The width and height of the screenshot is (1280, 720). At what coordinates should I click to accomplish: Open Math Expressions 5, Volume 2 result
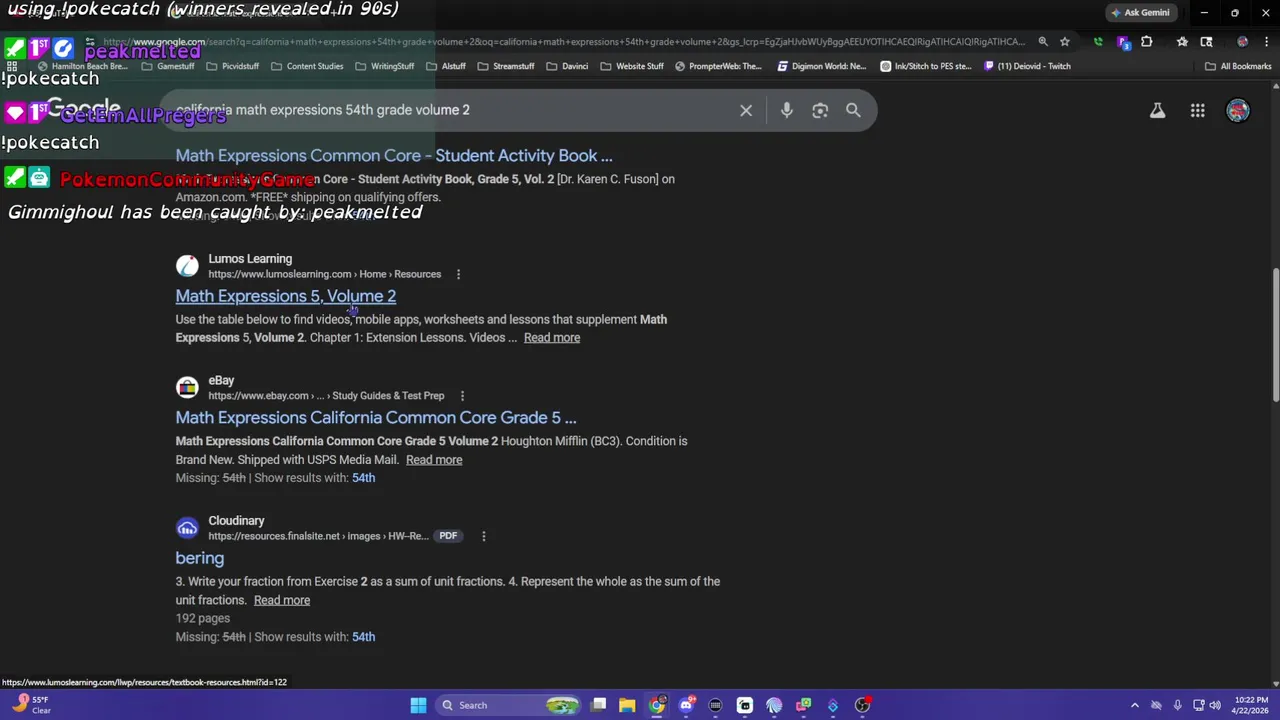286,296
